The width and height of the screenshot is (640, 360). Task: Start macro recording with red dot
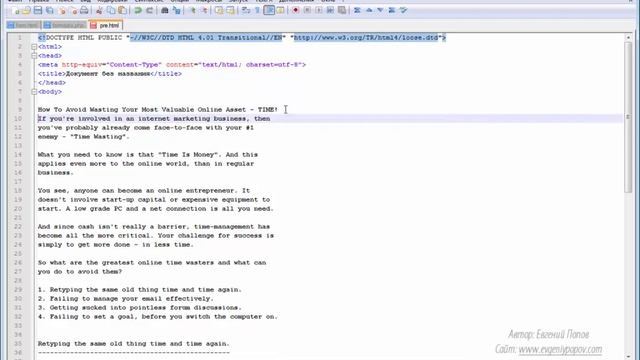pyautogui.click(x=296, y=10)
